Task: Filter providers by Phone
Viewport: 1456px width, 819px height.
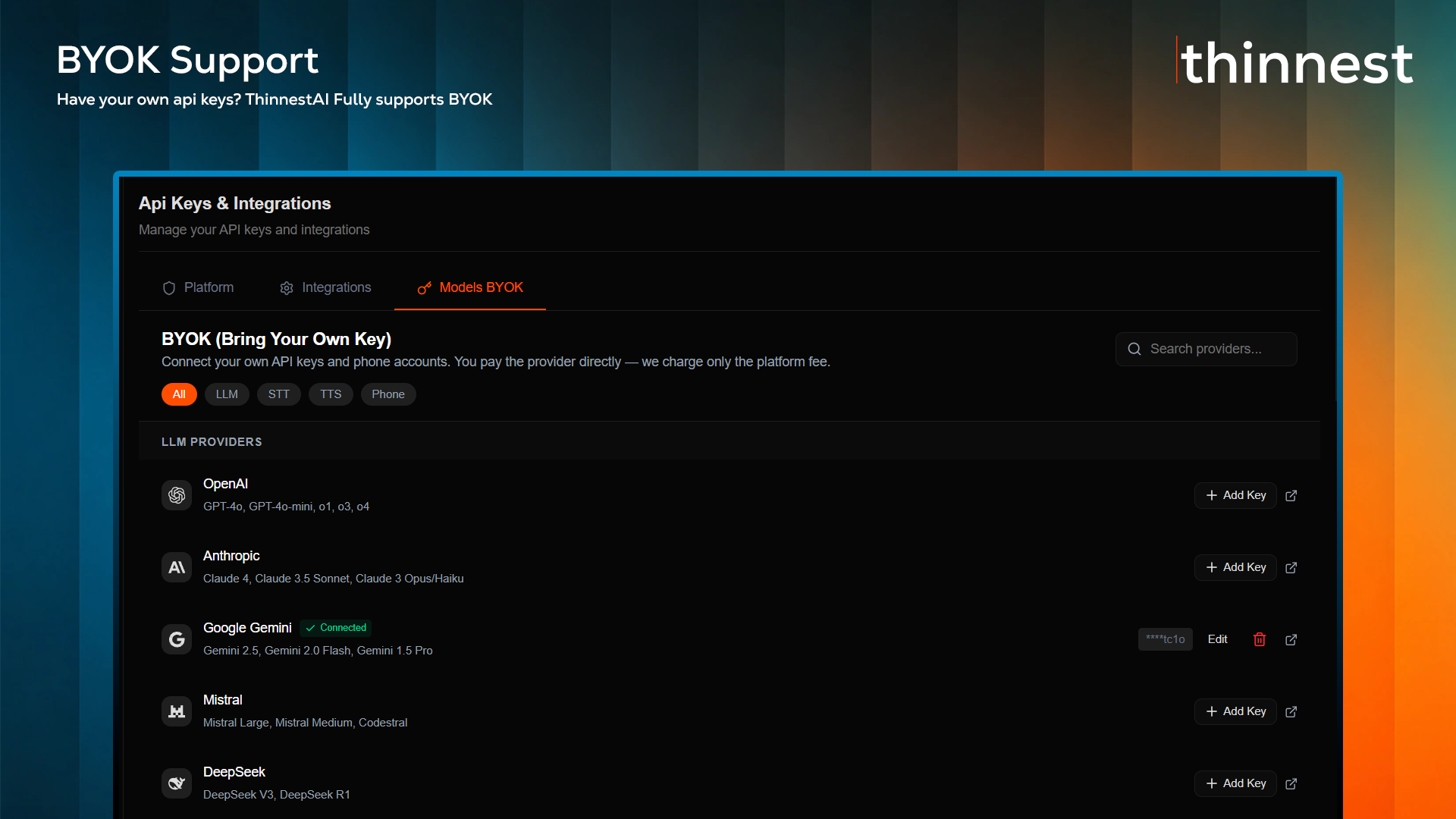Action: (x=388, y=394)
